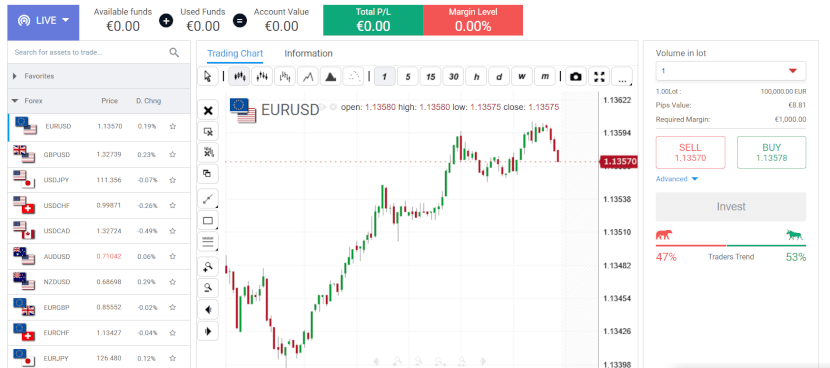Screen dimensions: 830x368
Task: Expand the Advanced options
Action: tap(677, 179)
